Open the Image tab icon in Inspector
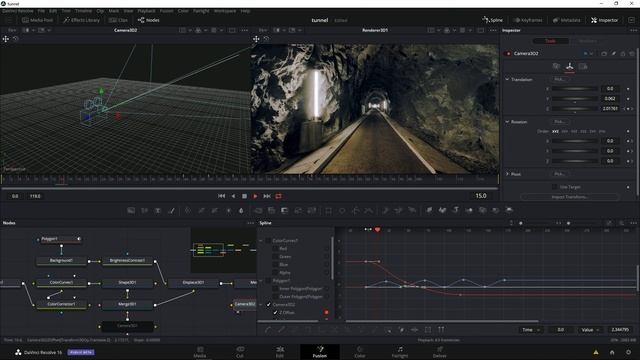The height and width of the screenshot is (360, 640). coord(583,66)
